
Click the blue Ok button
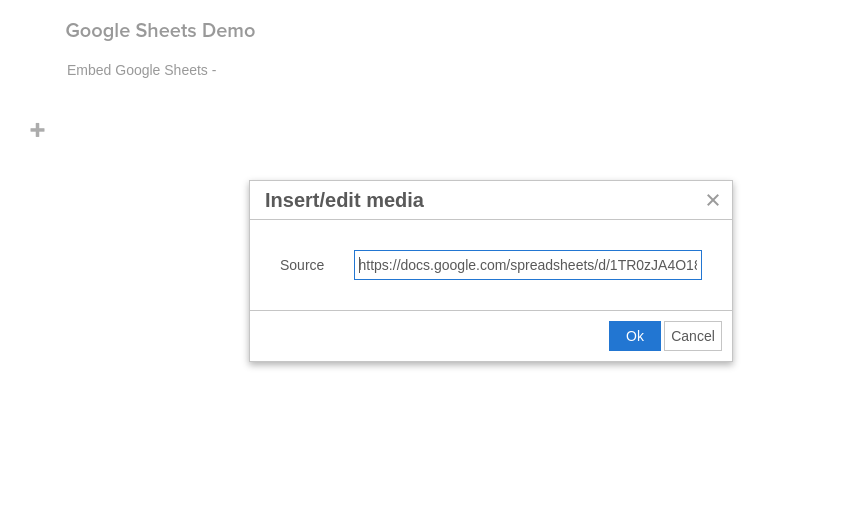coord(635,336)
